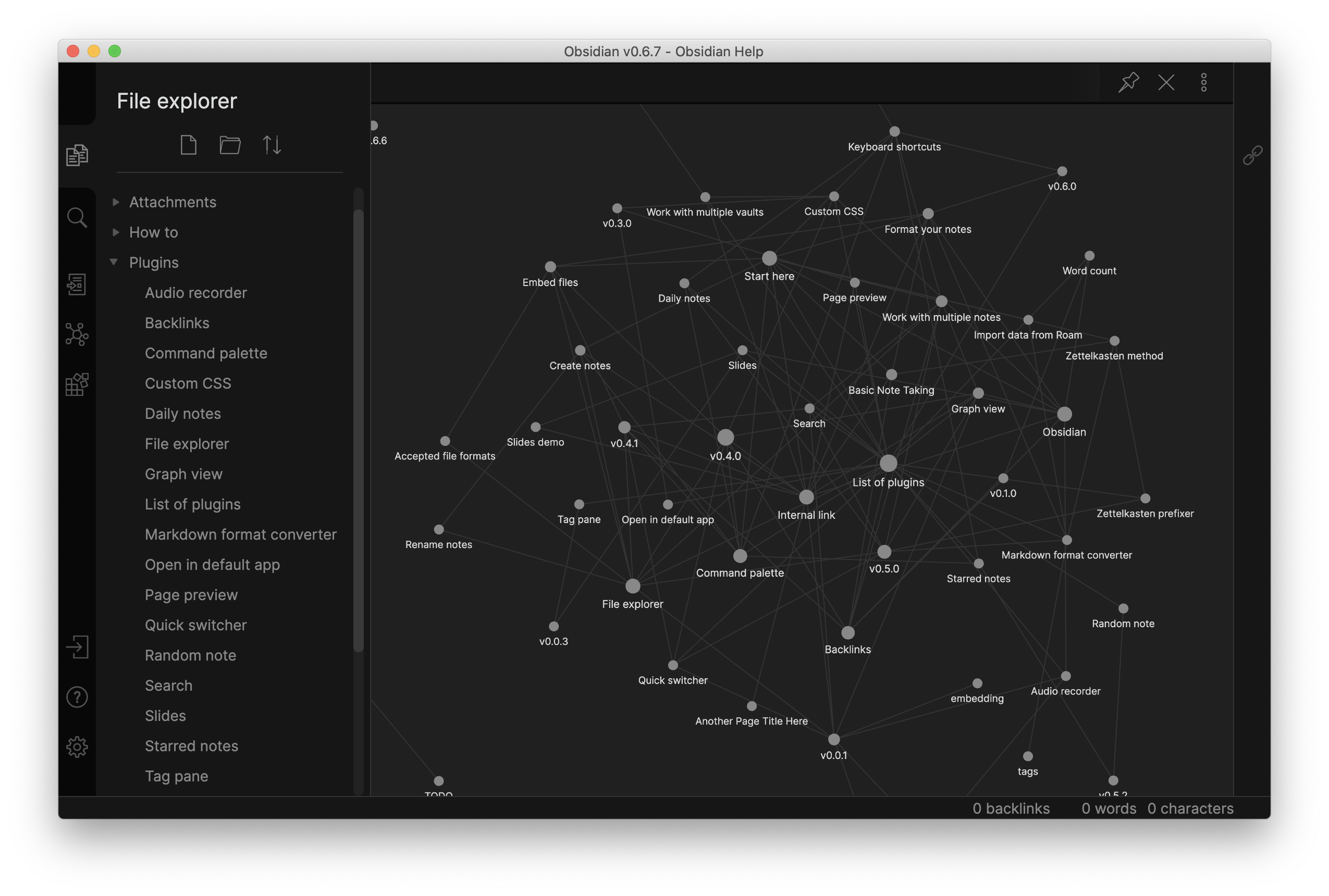Open backlinks link icon on right sidebar
The width and height of the screenshot is (1329, 896).
point(1252,155)
